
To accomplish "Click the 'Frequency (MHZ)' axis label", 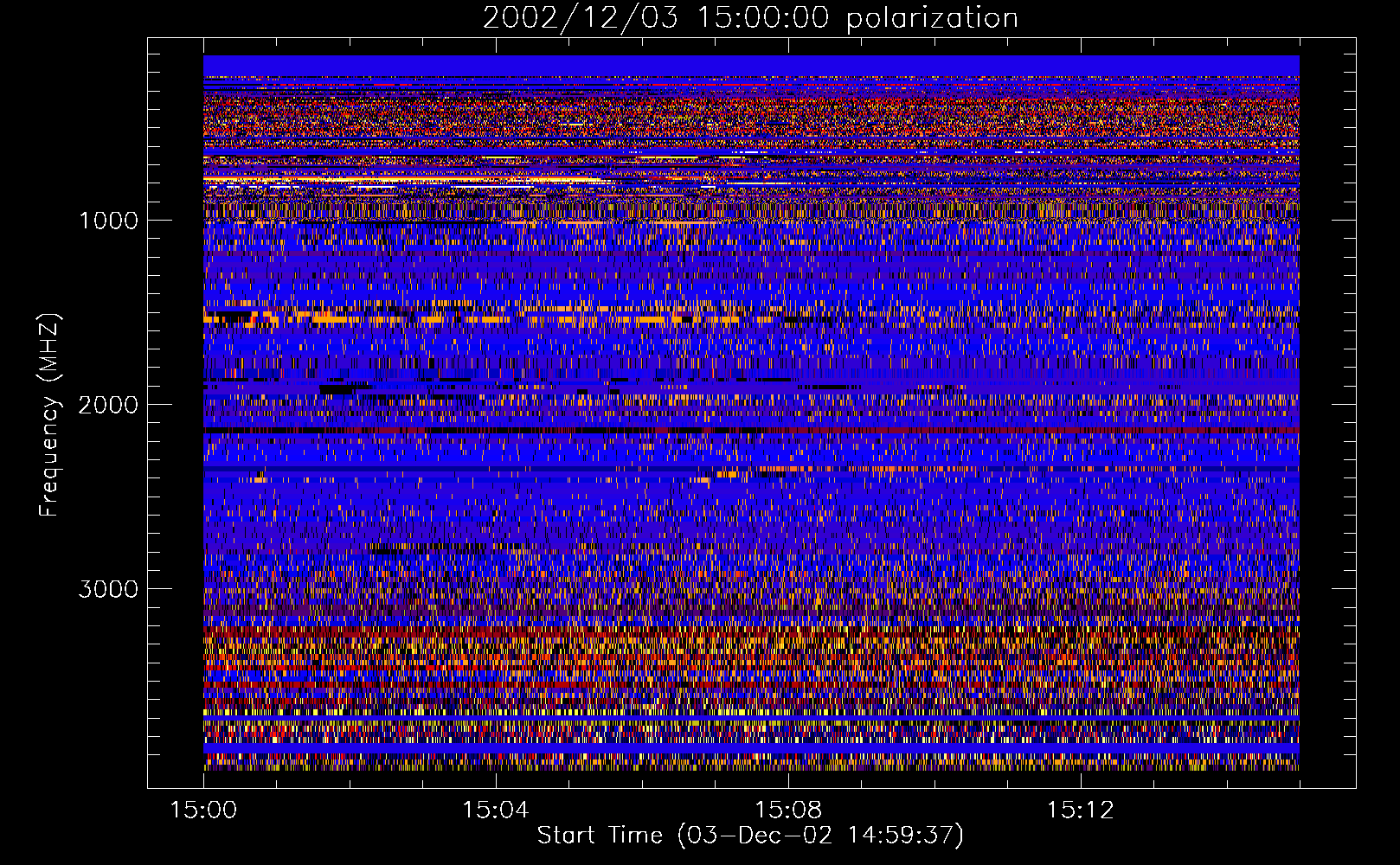I will tap(49, 415).
